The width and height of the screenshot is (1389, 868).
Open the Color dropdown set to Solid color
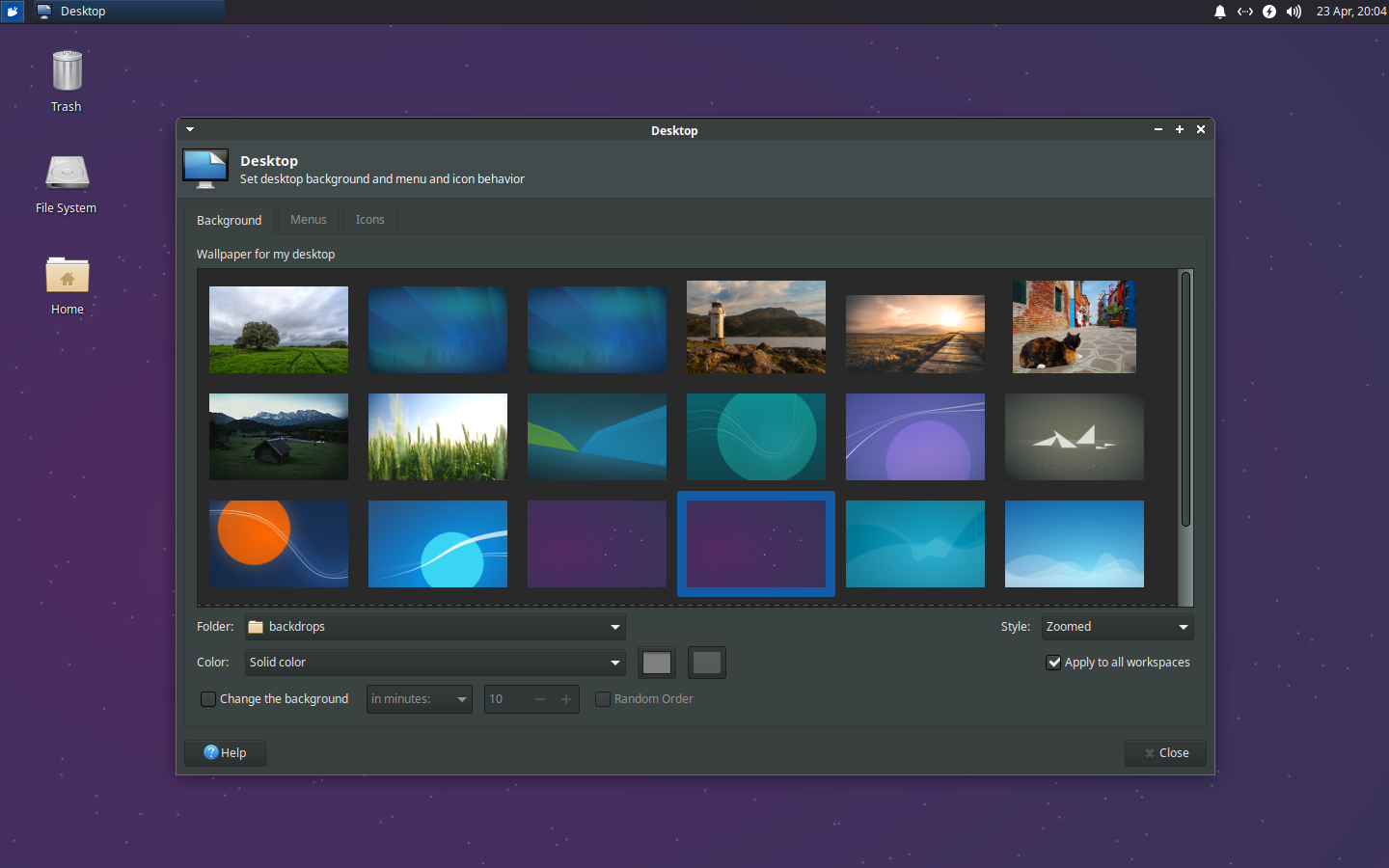[434, 663]
